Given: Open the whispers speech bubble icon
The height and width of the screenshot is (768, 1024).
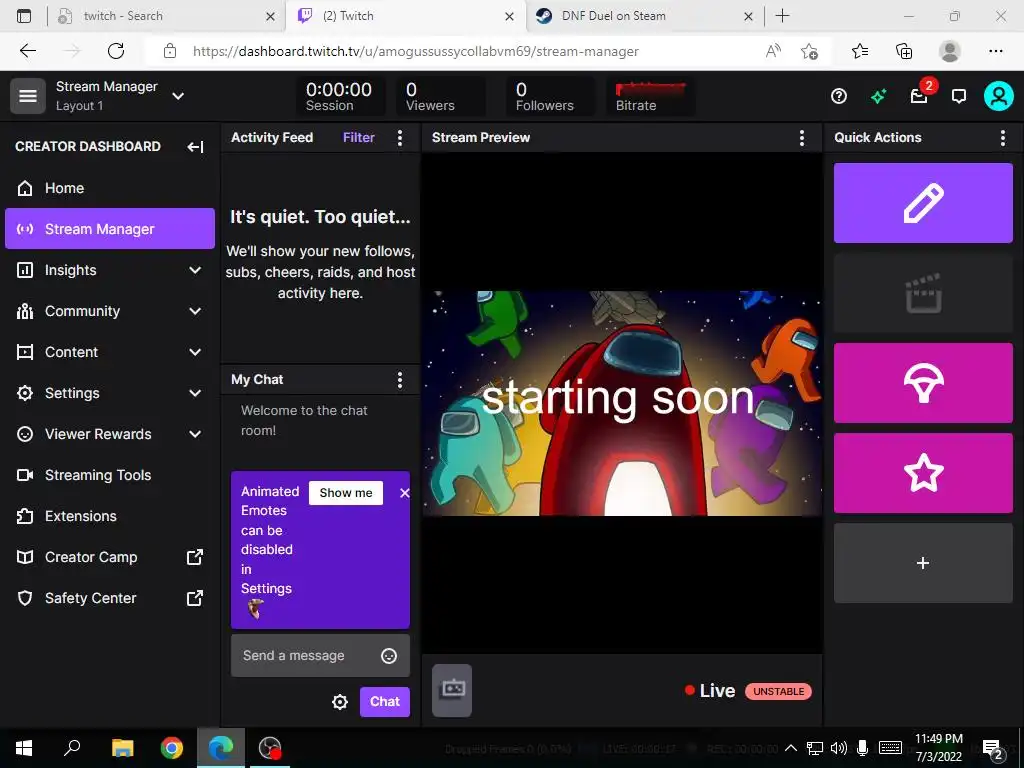Looking at the screenshot, I should point(959,97).
